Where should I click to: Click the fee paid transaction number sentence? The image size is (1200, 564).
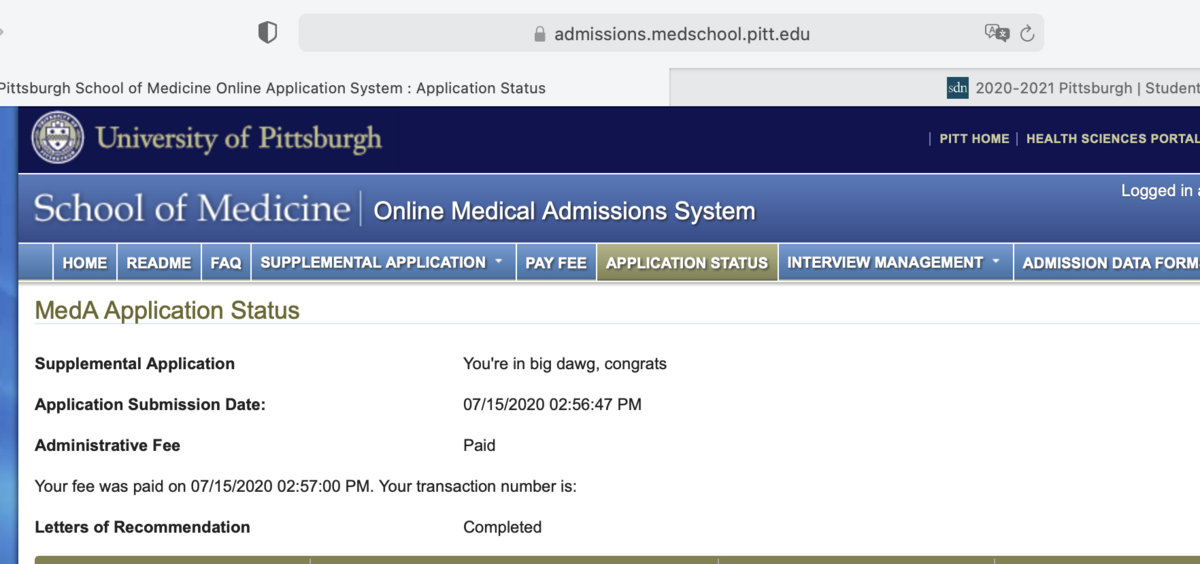[306, 487]
